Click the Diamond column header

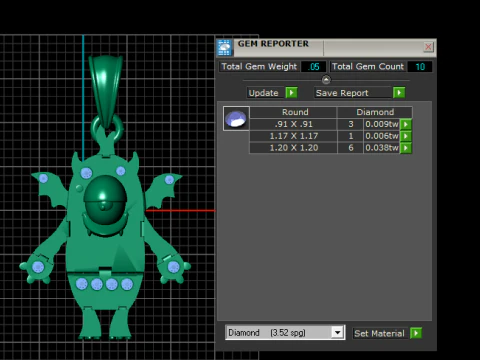375,112
